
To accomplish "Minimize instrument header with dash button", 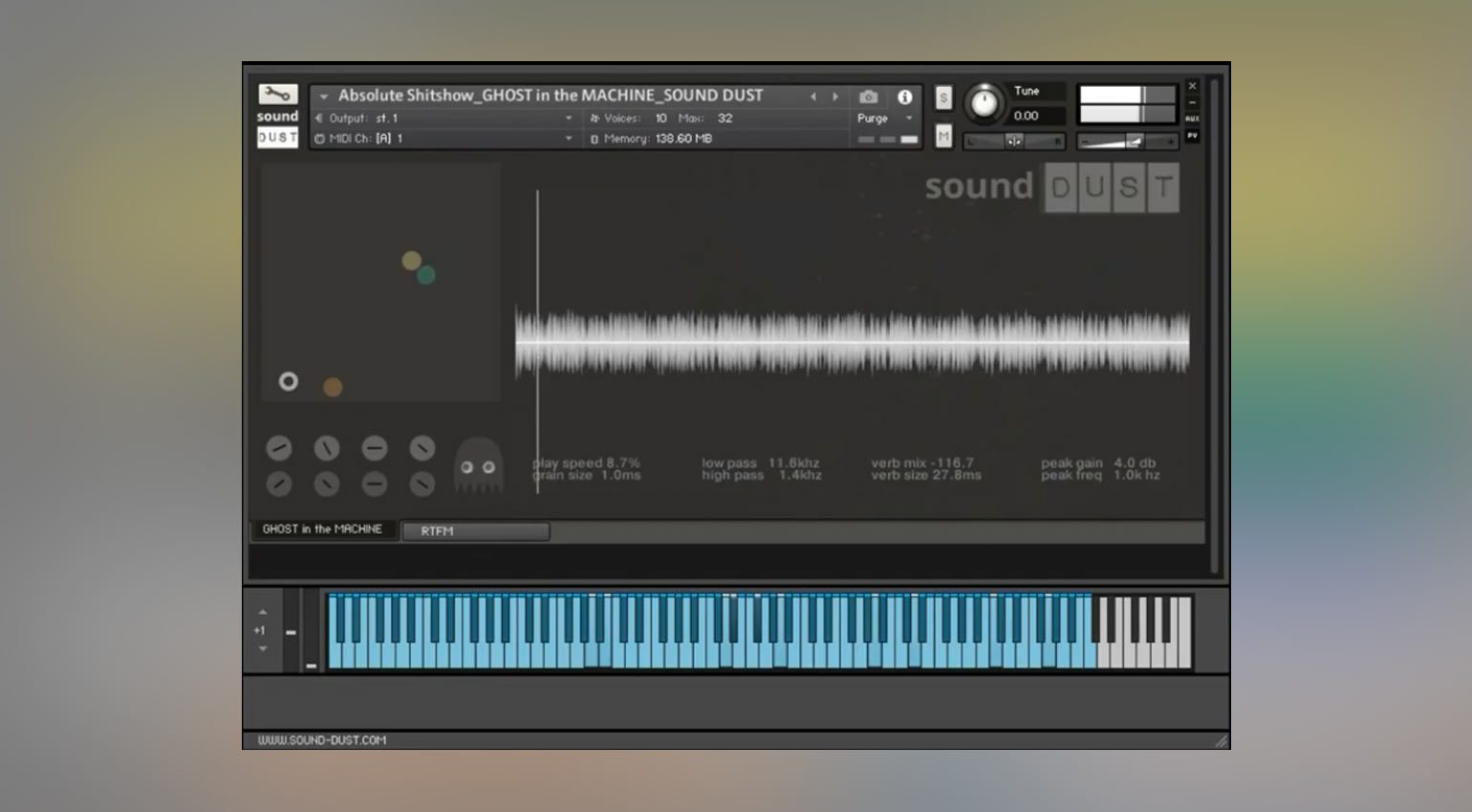I will 1192,102.
